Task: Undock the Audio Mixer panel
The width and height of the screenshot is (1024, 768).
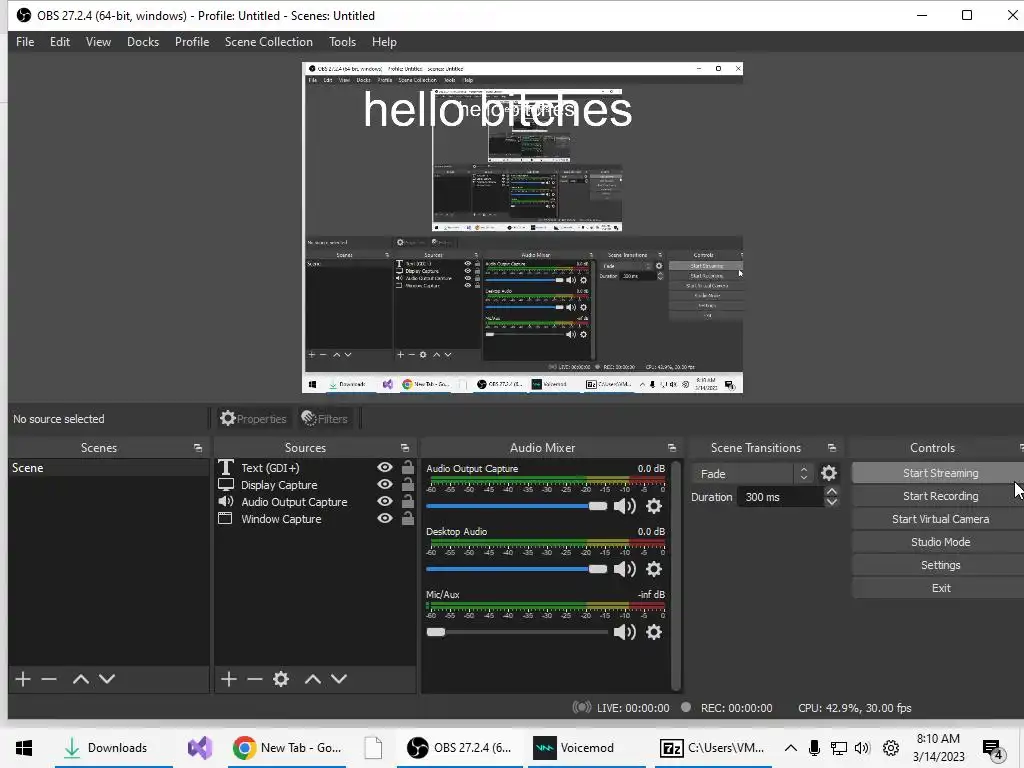Action: point(672,448)
